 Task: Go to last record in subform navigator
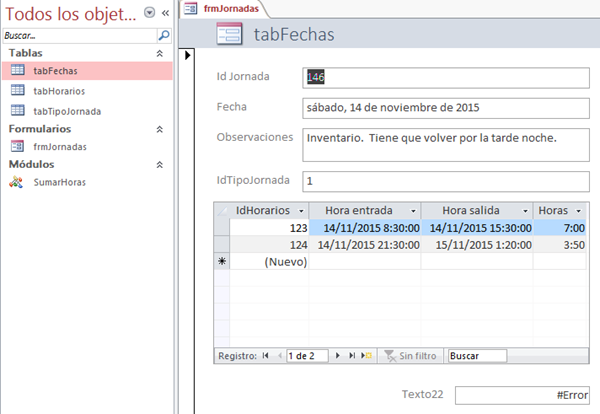(x=352, y=355)
